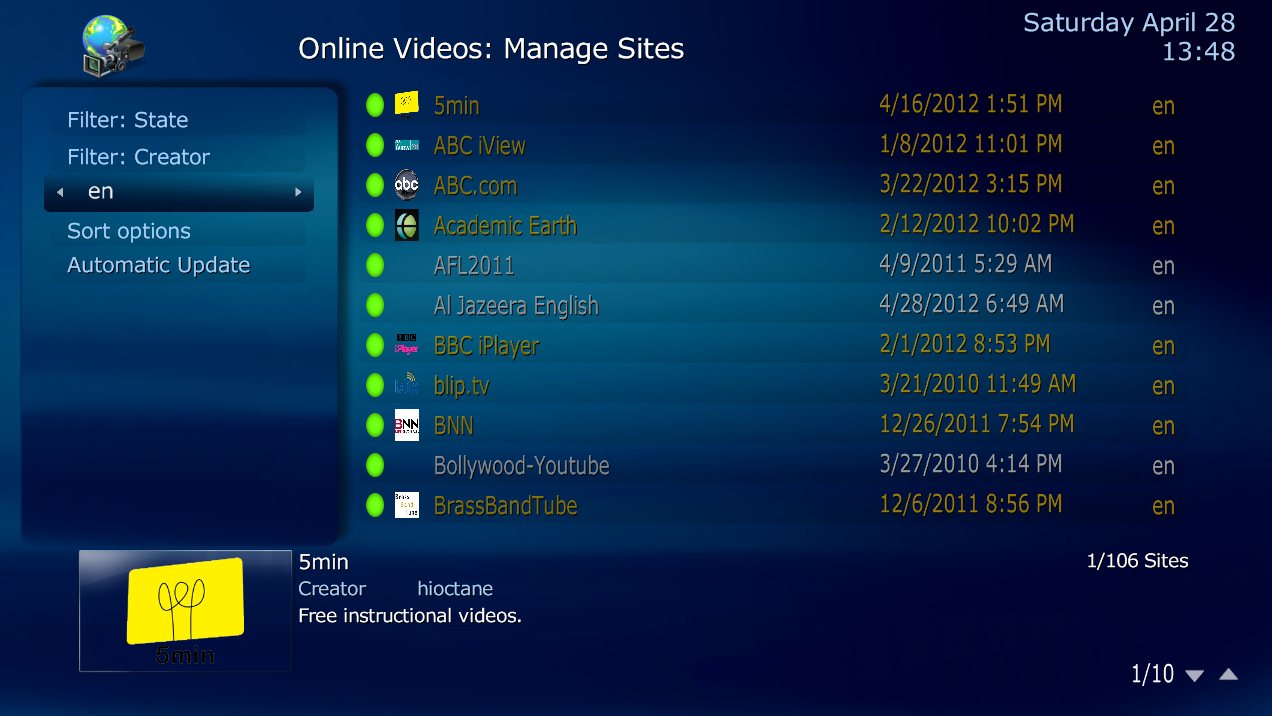Click the date 3/21/2010 11:49 AM
This screenshot has width=1272, height=716.
pos(977,384)
